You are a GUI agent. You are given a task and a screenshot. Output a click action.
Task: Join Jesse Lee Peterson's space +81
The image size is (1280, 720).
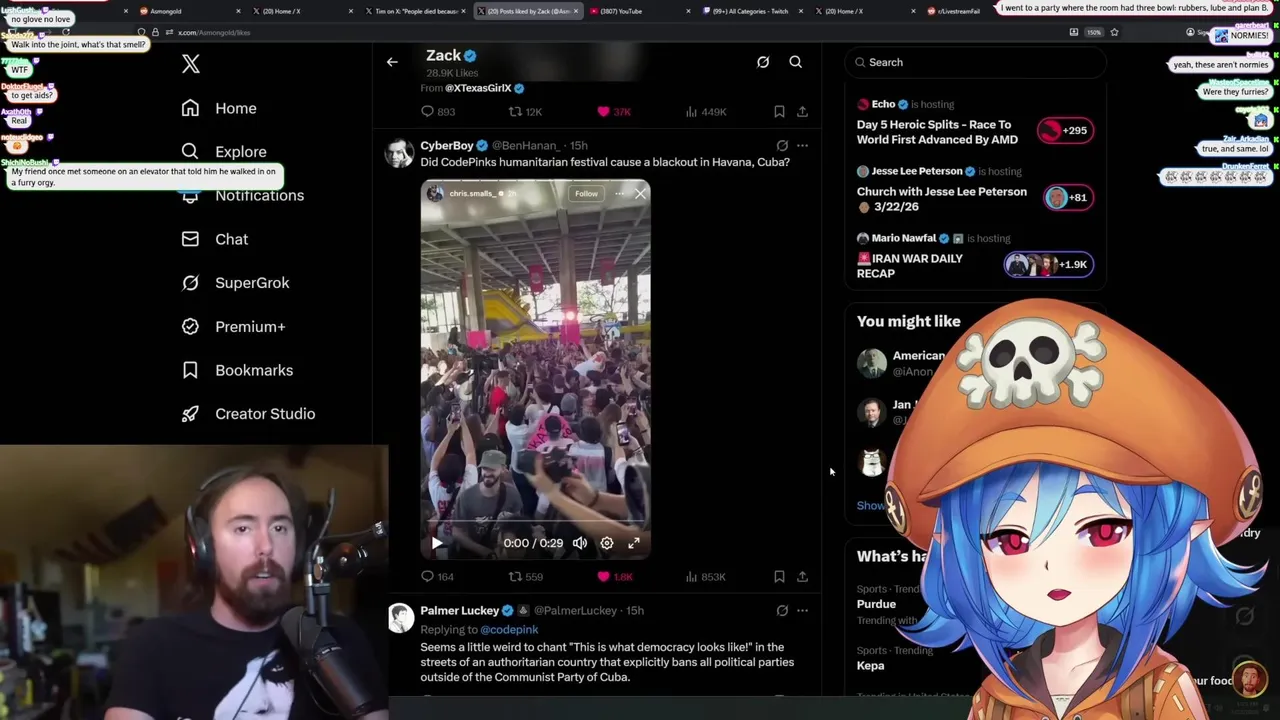1067,197
